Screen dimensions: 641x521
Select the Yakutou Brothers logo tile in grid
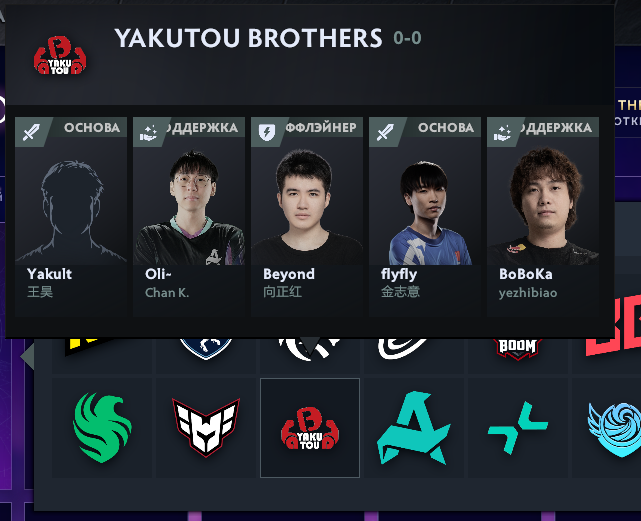(310, 428)
